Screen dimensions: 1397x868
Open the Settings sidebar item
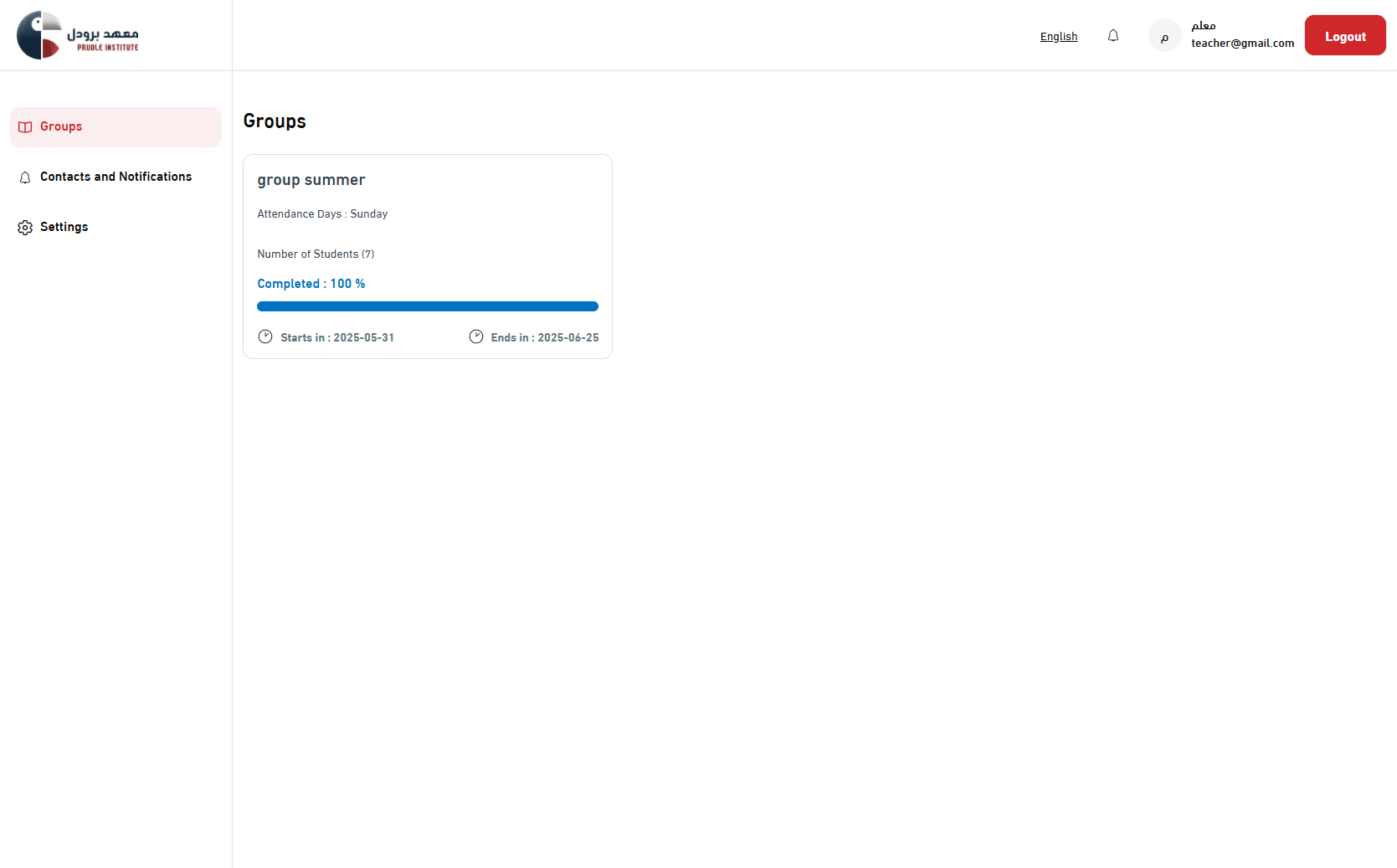pyautogui.click(x=64, y=227)
